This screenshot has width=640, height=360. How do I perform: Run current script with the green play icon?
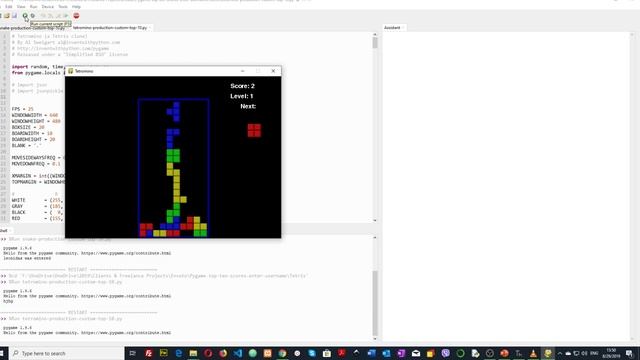[x=25, y=16]
